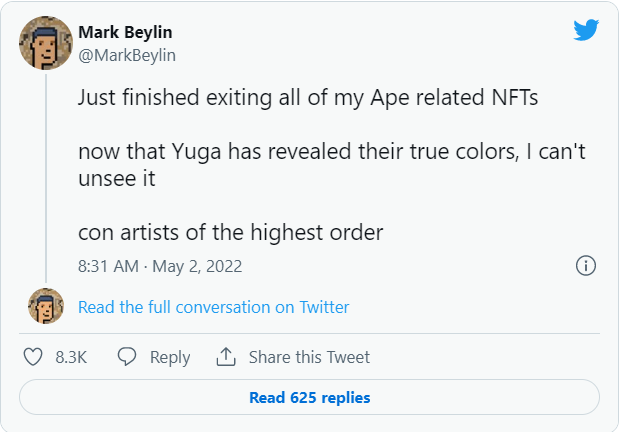The image size is (619, 432).
Task: Click the 'con artists of the highest order' line
Action: coord(230,233)
